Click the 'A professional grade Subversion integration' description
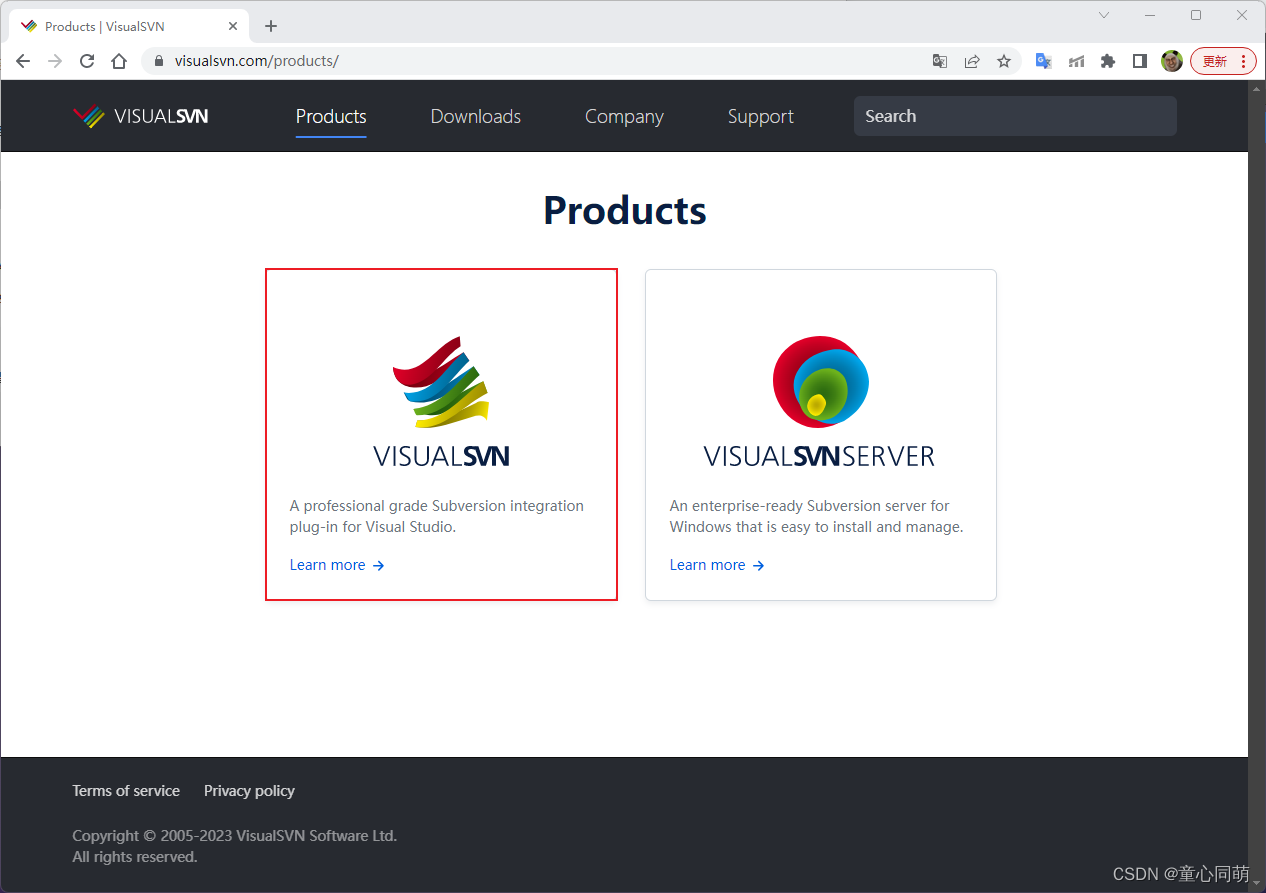This screenshot has width=1266, height=893. (x=437, y=516)
